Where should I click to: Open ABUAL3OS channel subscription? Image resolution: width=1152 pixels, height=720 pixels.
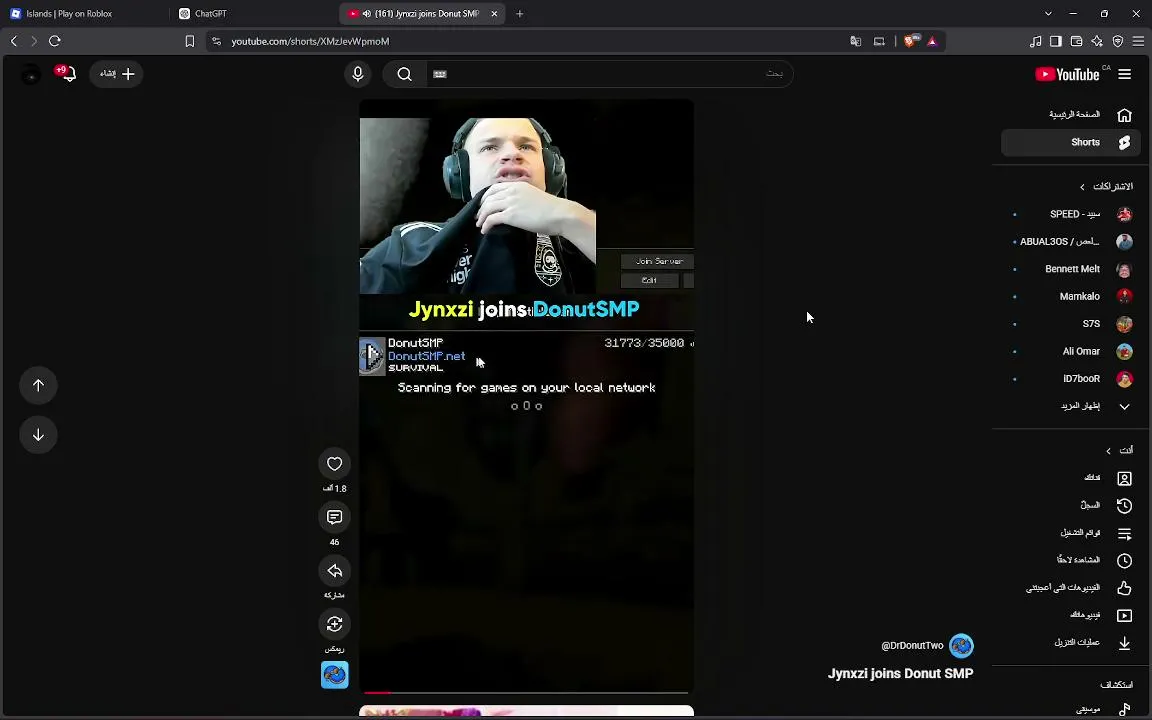[1071, 242]
